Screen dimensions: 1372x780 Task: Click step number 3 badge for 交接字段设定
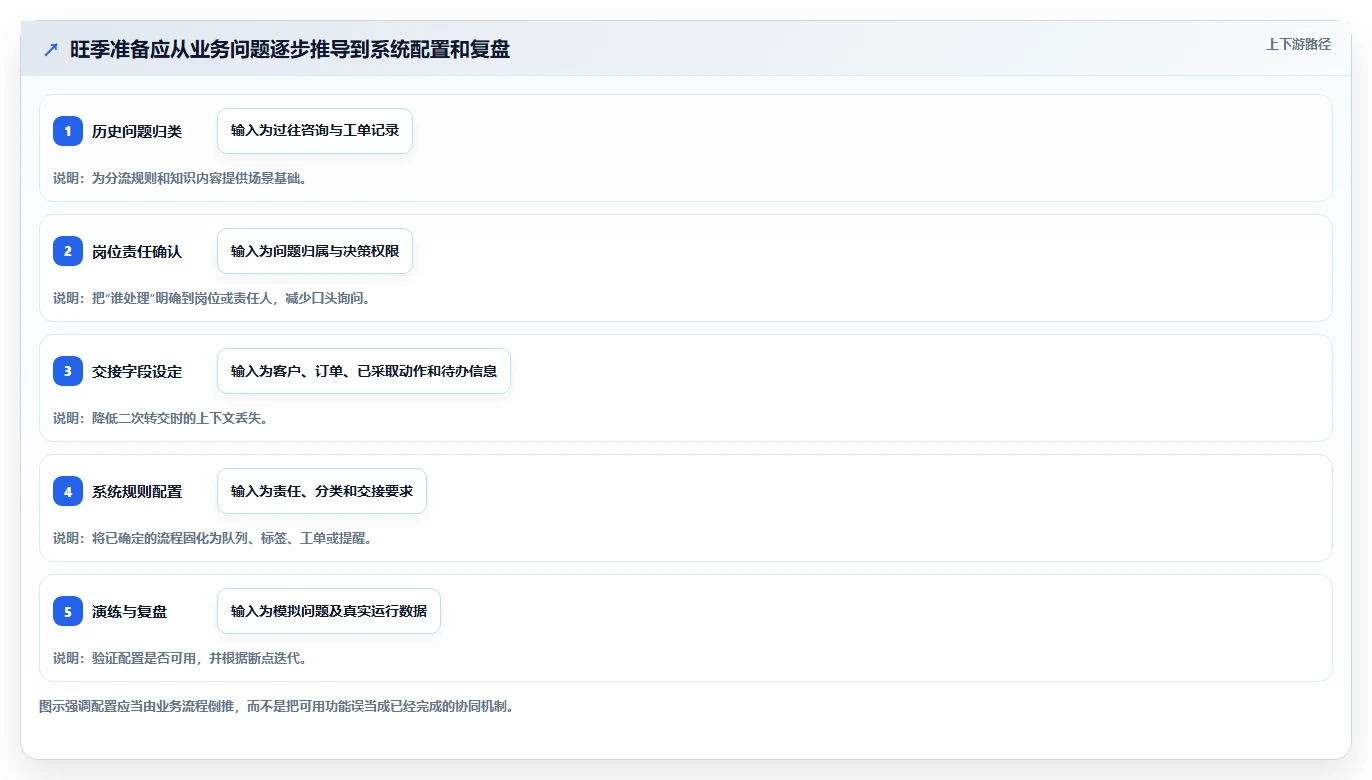tap(68, 371)
